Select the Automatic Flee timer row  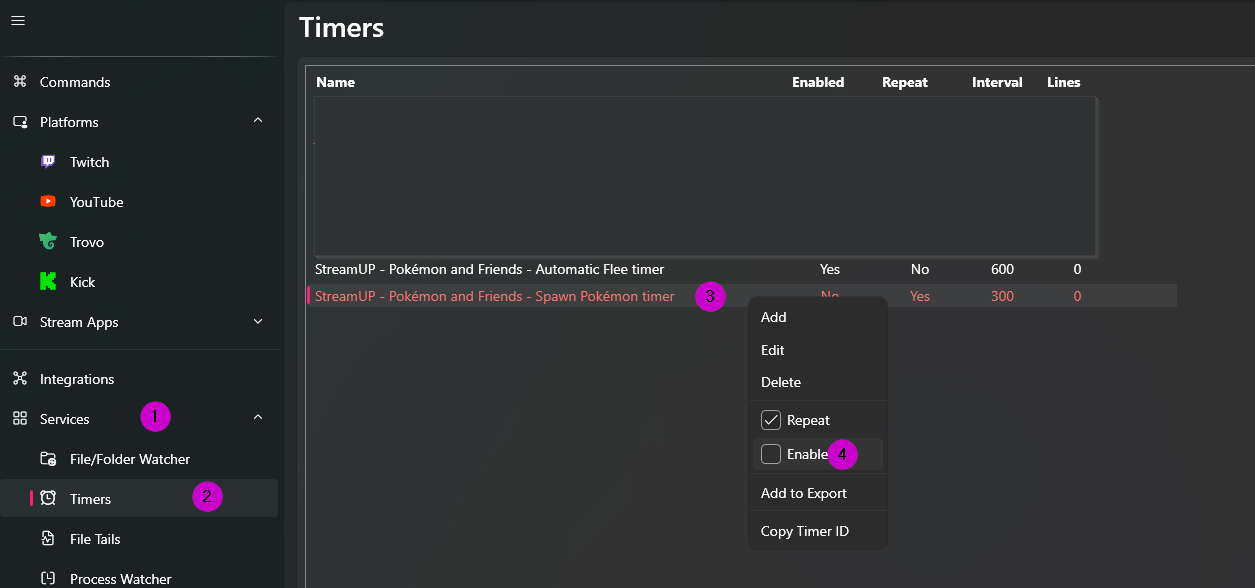(489, 269)
